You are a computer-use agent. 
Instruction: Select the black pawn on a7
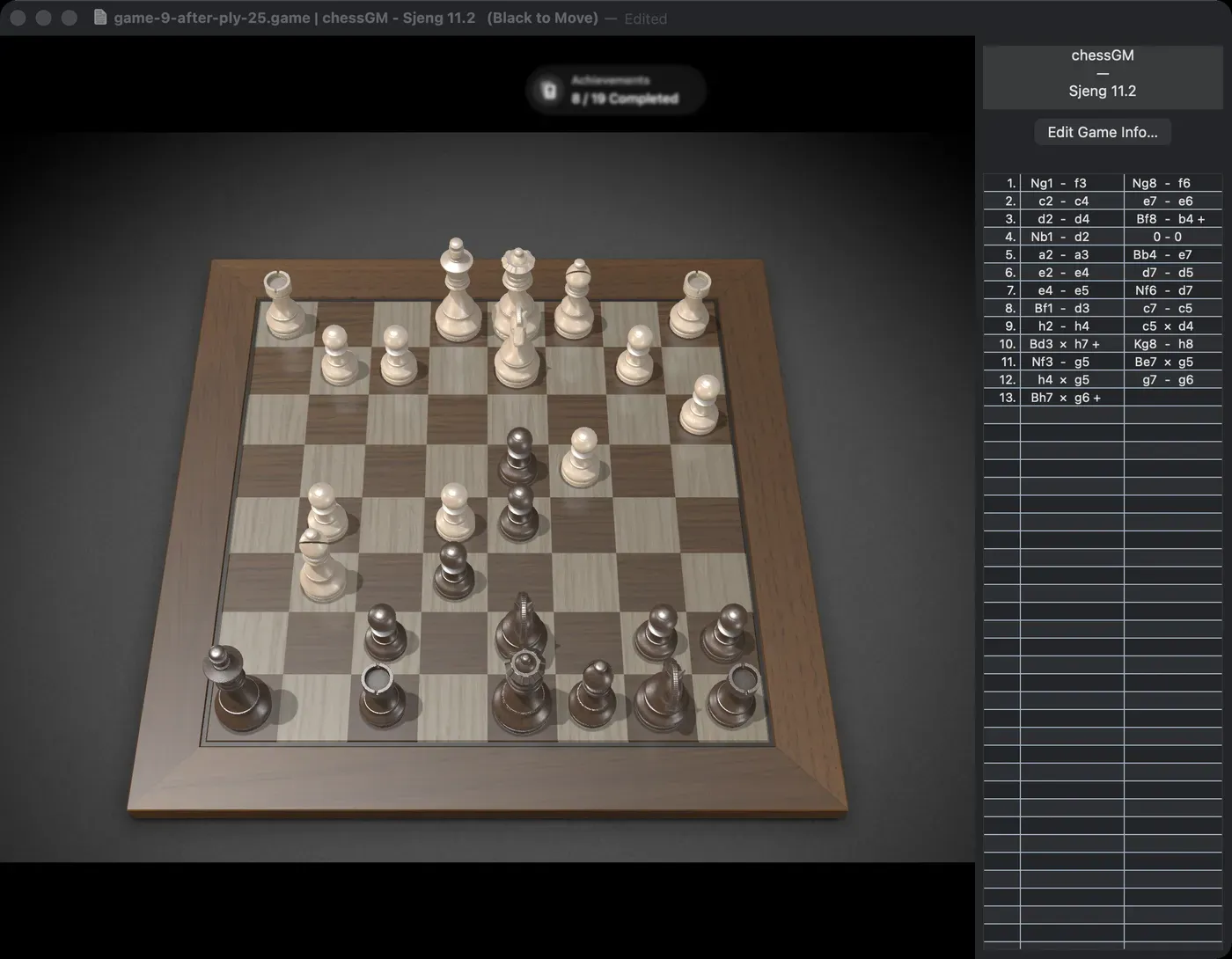pyautogui.click(x=727, y=633)
